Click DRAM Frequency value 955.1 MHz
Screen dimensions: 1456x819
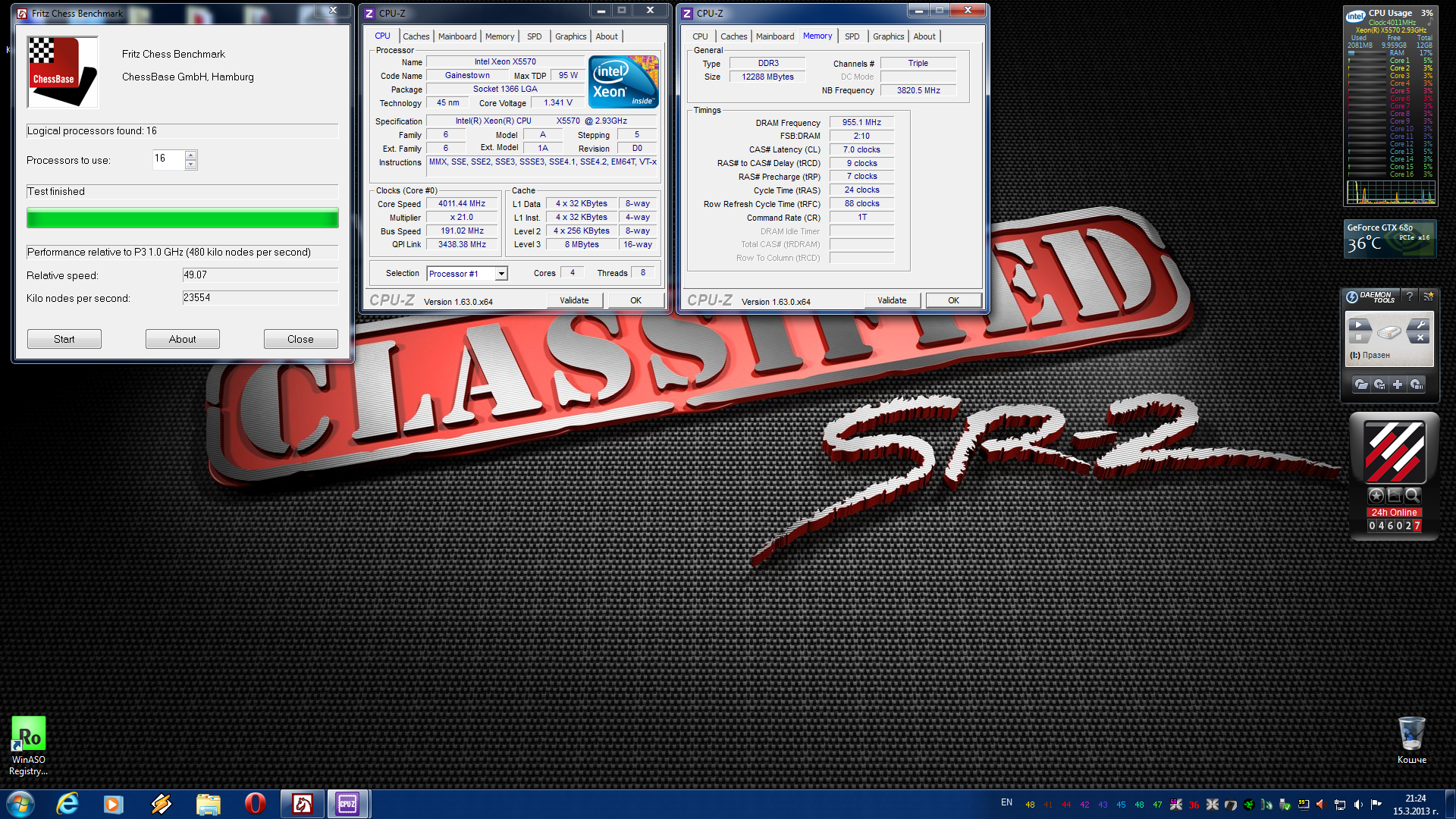tap(861, 122)
